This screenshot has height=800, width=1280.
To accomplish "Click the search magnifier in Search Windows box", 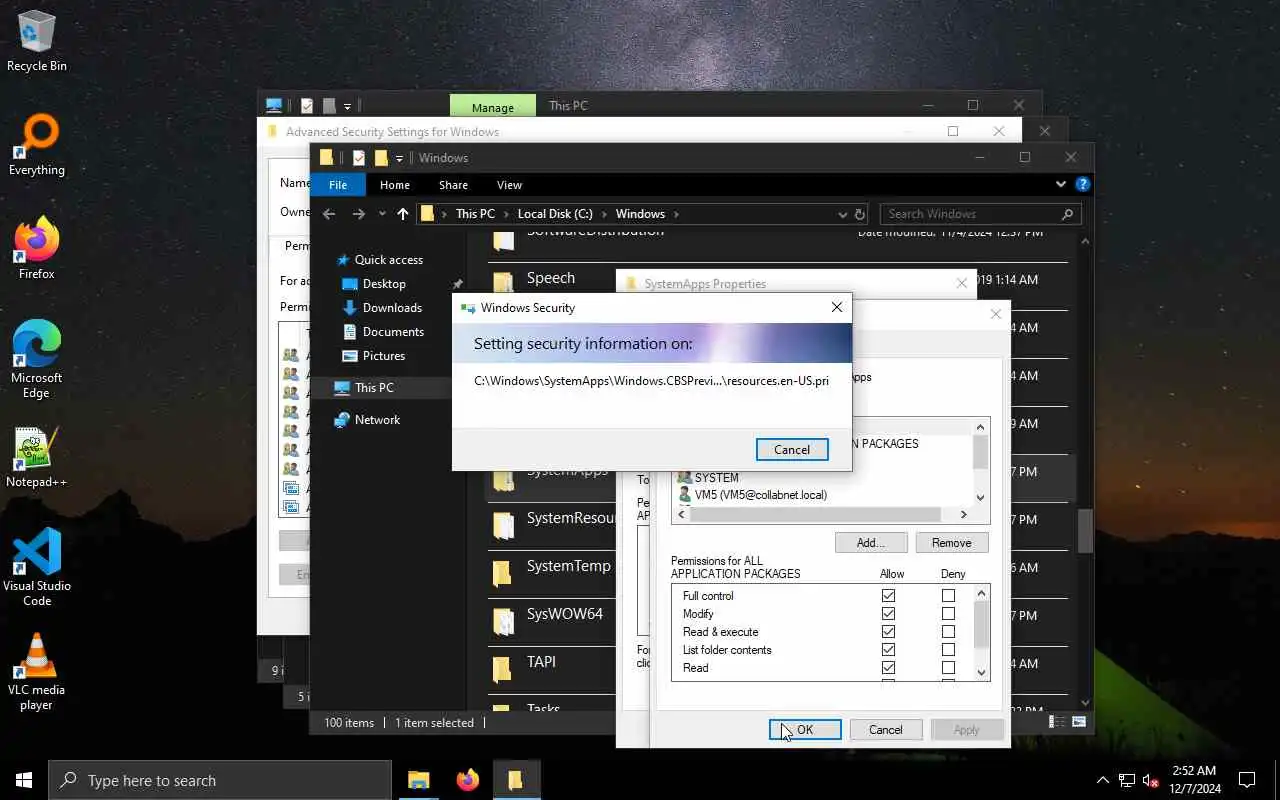I will [1067, 214].
